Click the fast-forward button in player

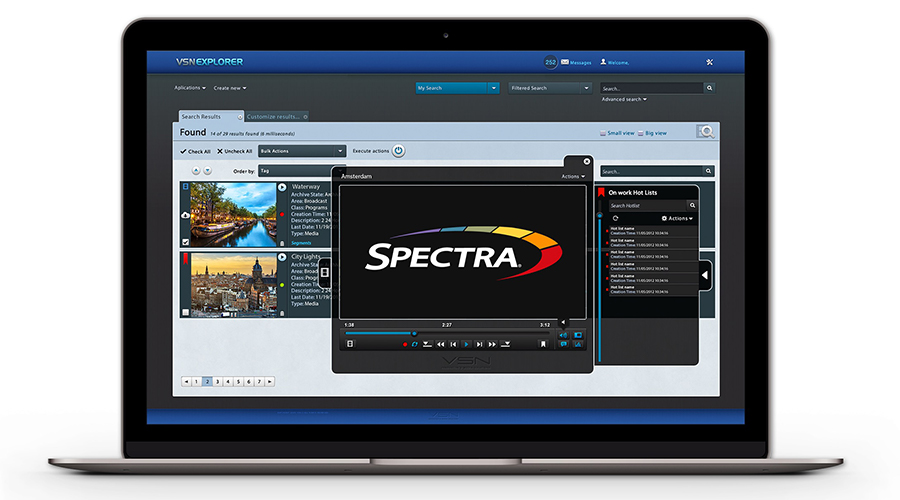point(492,344)
